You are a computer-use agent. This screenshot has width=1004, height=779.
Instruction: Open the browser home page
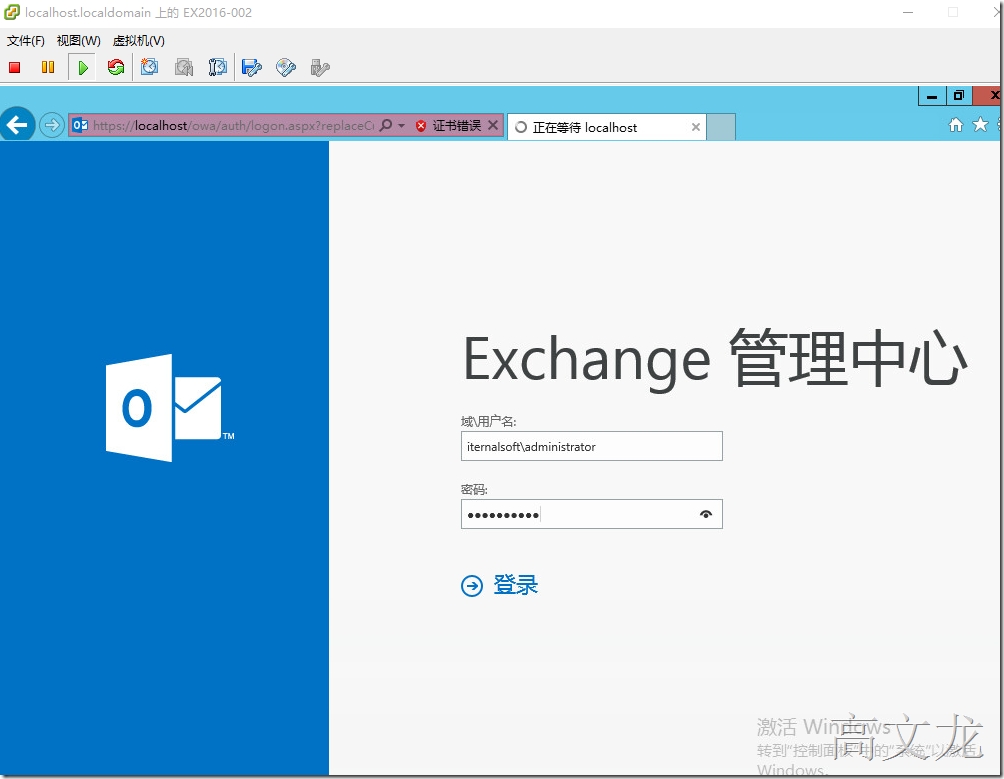click(955, 125)
